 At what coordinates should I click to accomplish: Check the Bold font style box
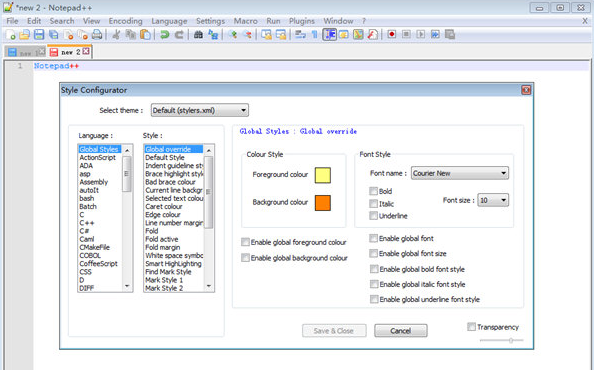[374, 191]
